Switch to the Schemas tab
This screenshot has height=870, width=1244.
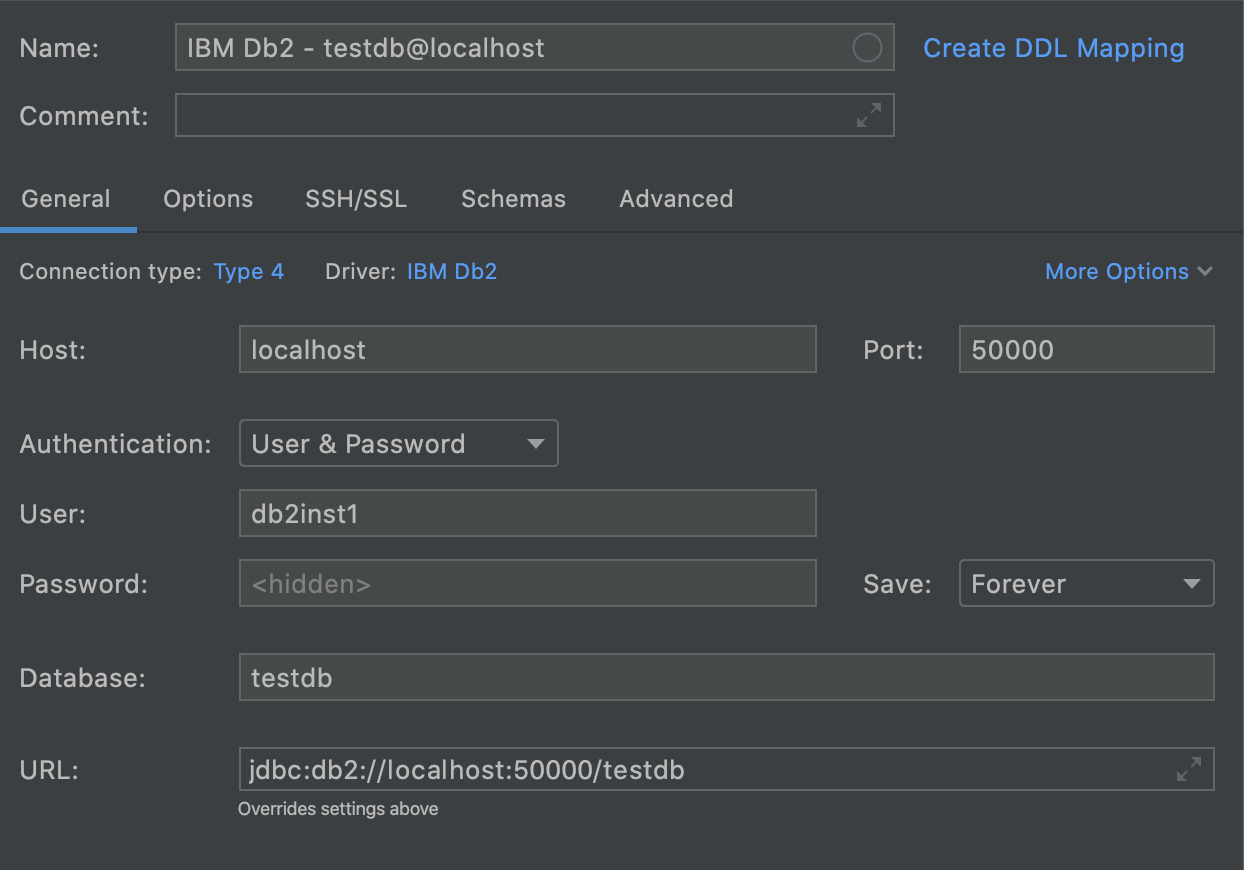pos(513,199)
